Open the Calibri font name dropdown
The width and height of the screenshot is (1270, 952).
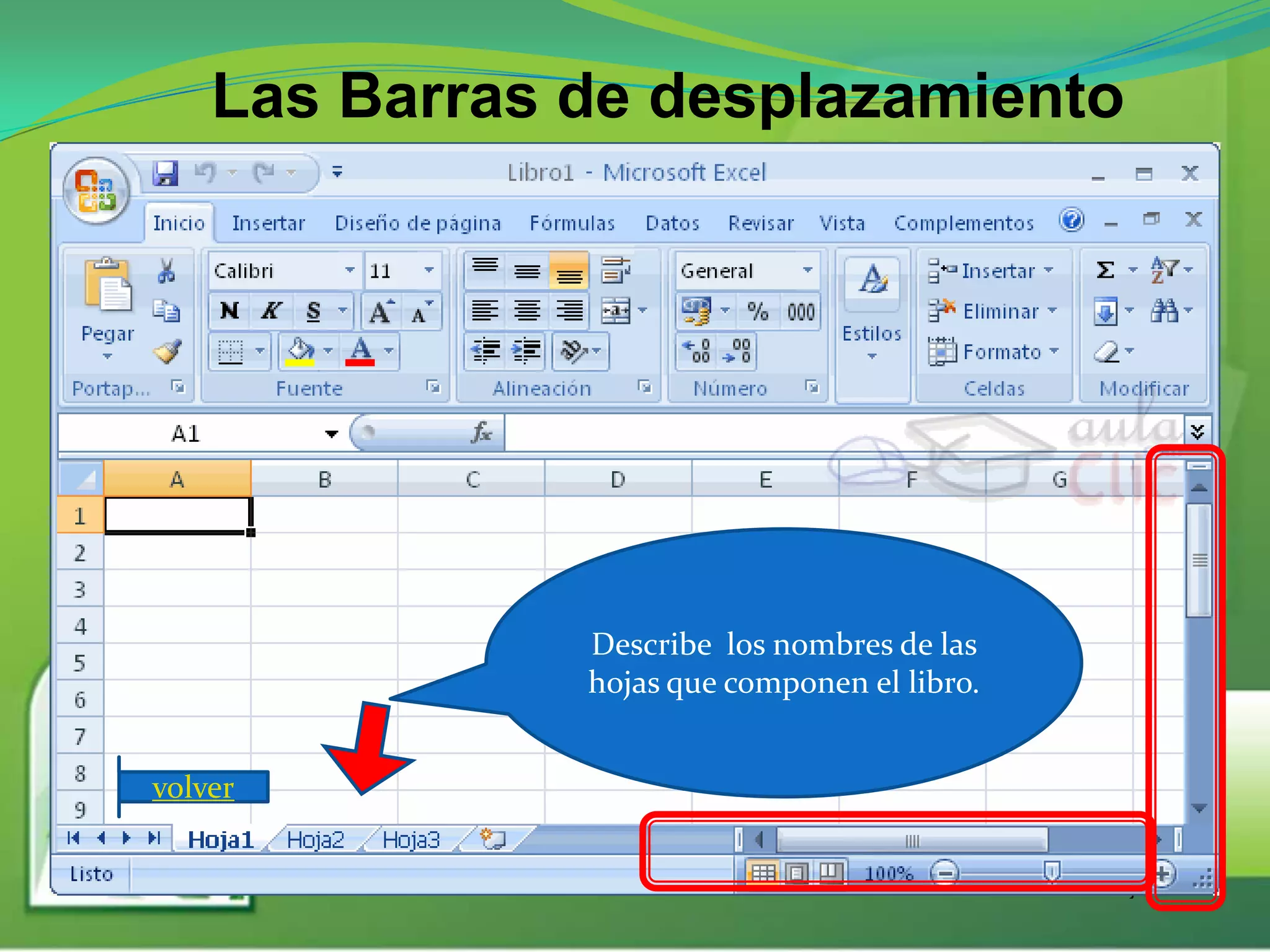[350, 270]
